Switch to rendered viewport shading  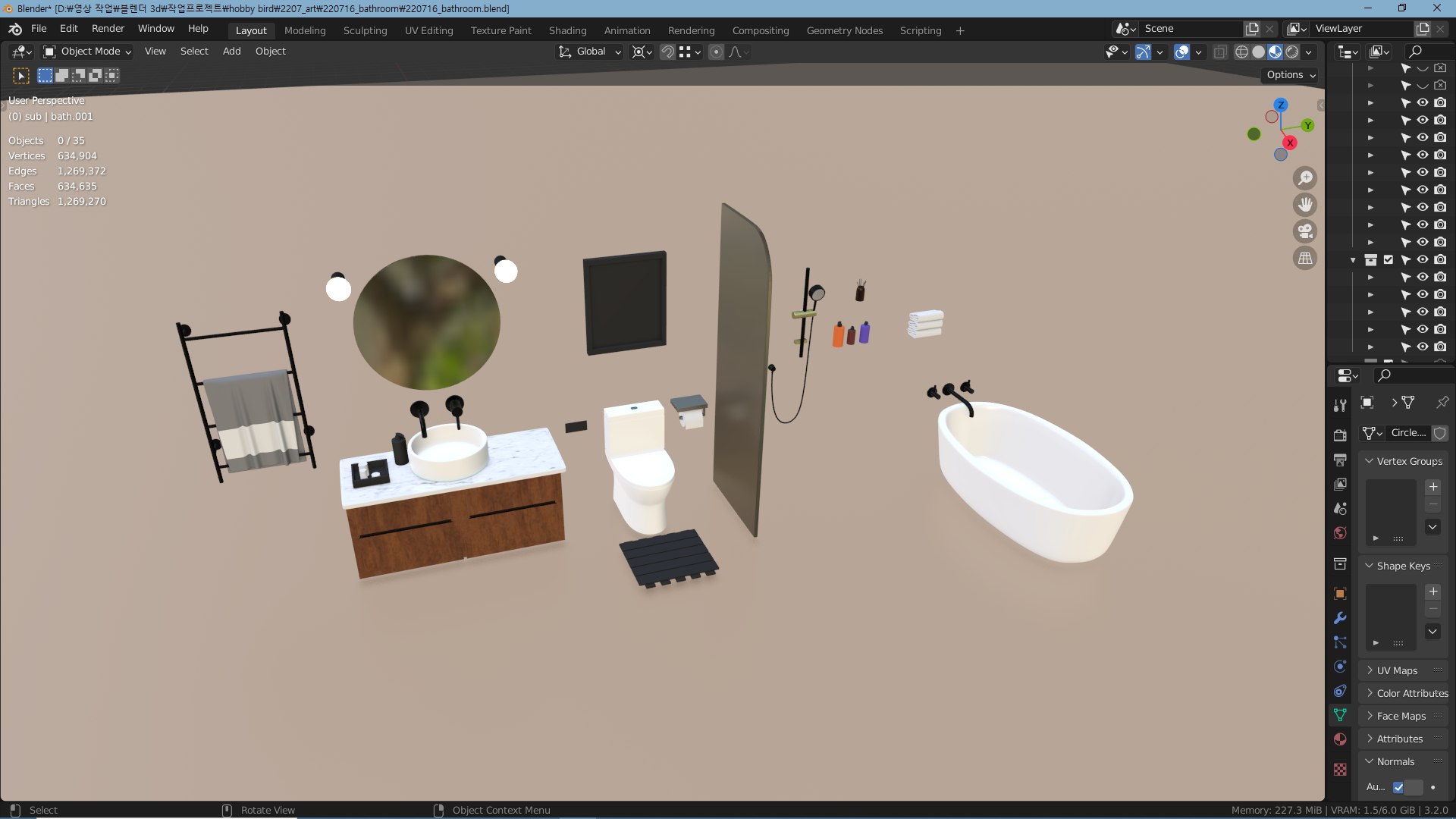(1291, 52)
